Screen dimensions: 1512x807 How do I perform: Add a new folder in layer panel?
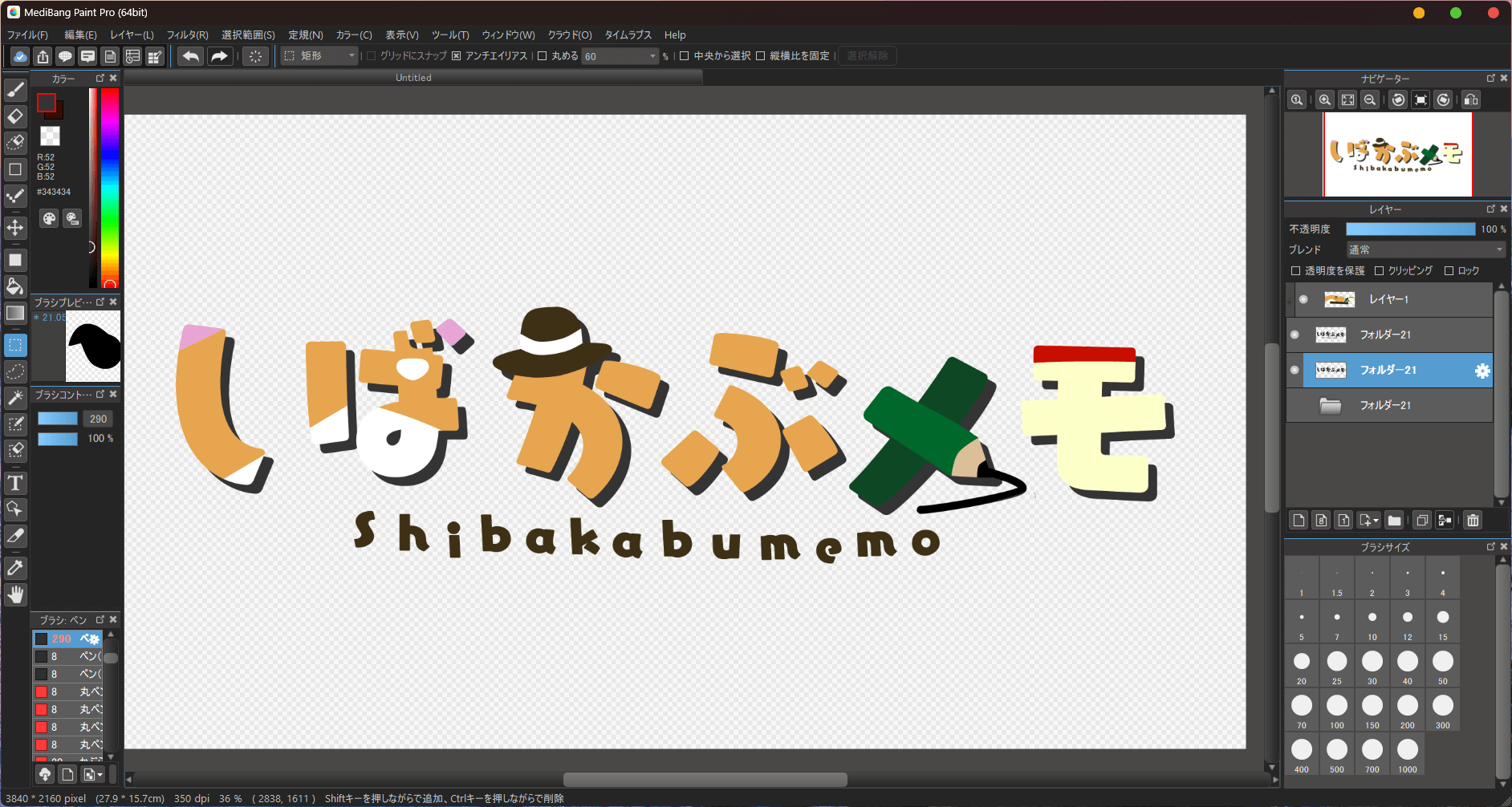click(1394, 521)
